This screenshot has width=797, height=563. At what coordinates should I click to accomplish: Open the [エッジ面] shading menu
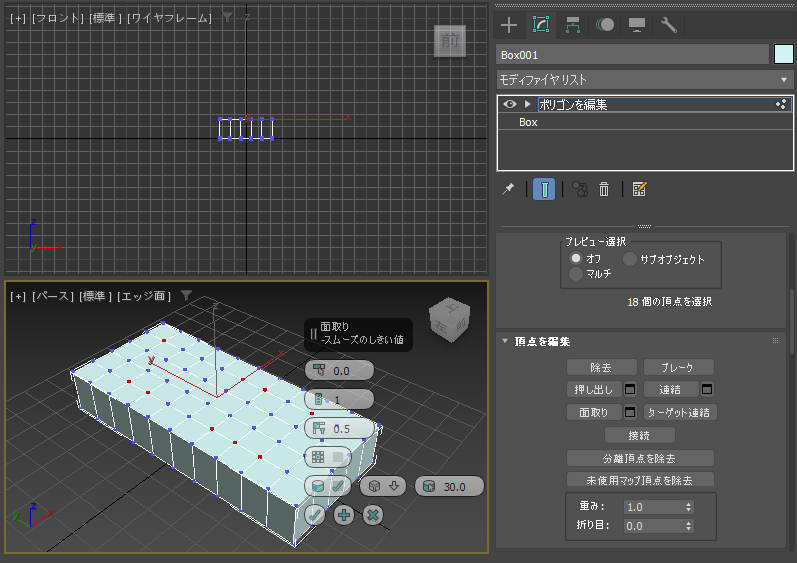point(144,296)
